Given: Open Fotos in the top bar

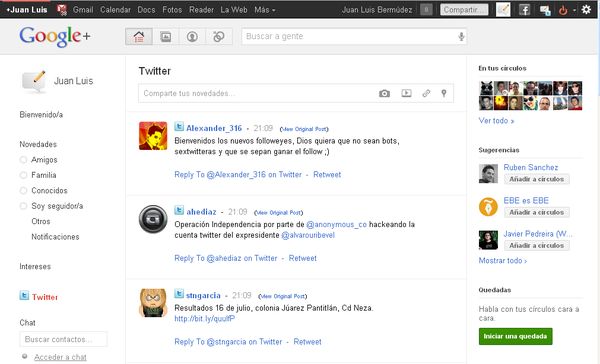Looking at the screenshot, I should [x=172, y=10].
